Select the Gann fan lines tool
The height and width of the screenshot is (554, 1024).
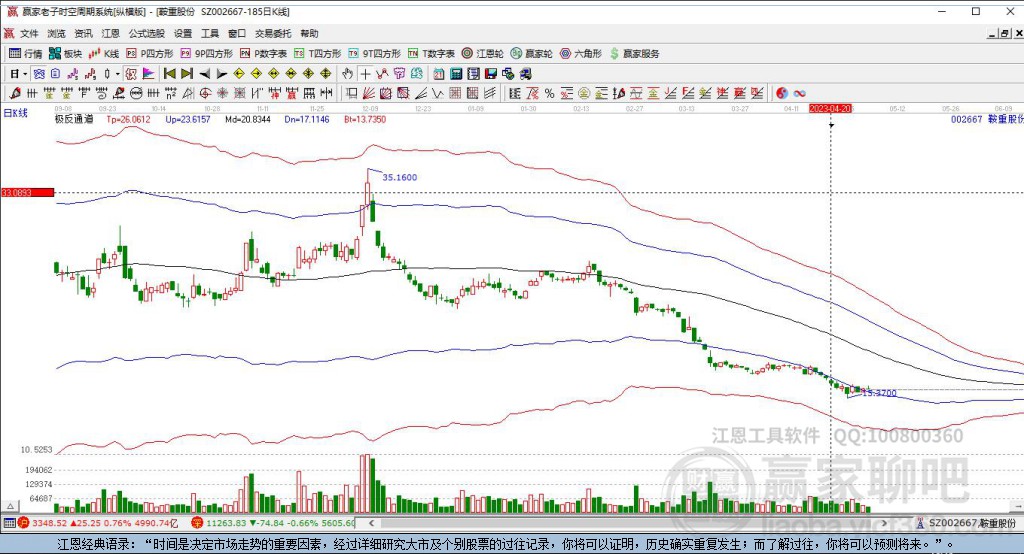(x=367, y=93)
